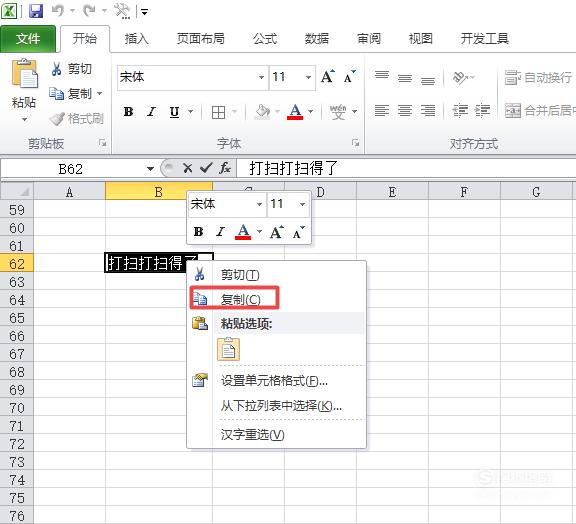Image resolution: width=576 pixels, height=524 pixels.
Task: Open mini toolbar font size dropdown
Action: click(302, 204)
